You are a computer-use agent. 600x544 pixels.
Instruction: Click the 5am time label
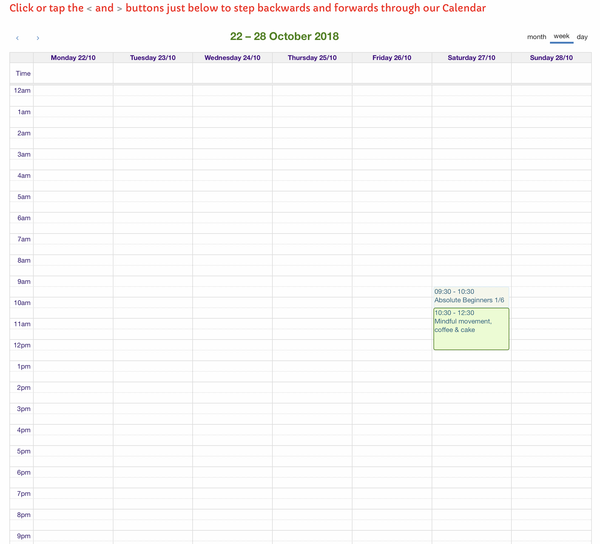tap(24, 197)
